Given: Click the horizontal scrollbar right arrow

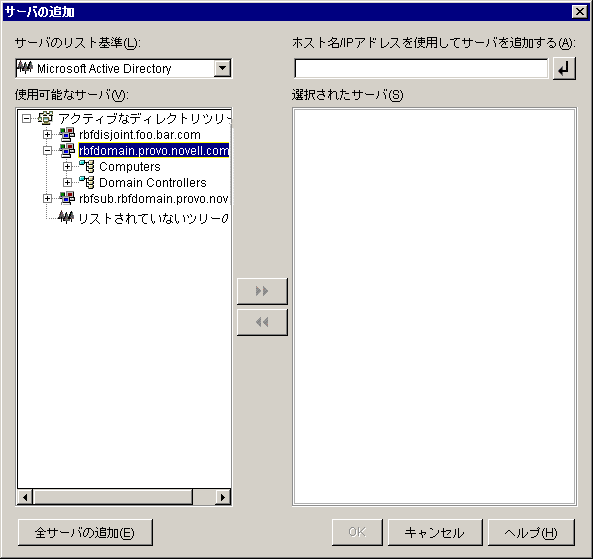Looking at the screenshot, I should (223, 497).
